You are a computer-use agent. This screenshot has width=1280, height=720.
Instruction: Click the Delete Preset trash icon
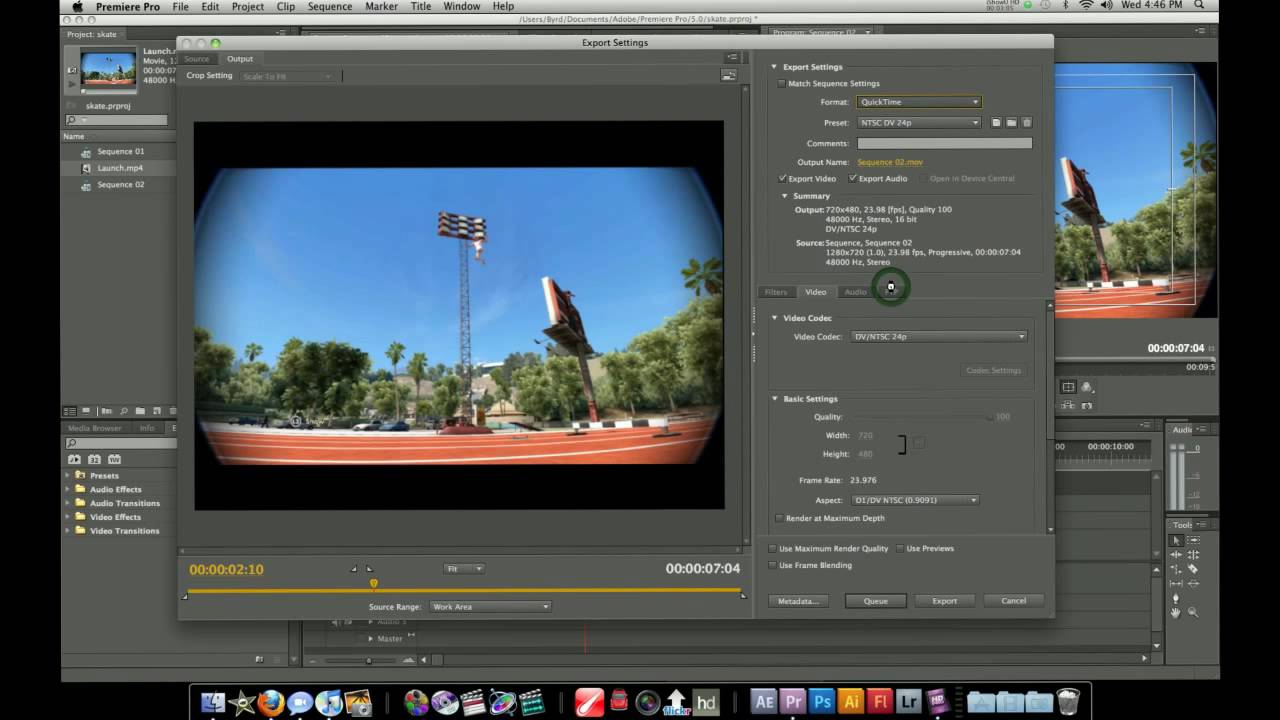tap(1027, 123)
